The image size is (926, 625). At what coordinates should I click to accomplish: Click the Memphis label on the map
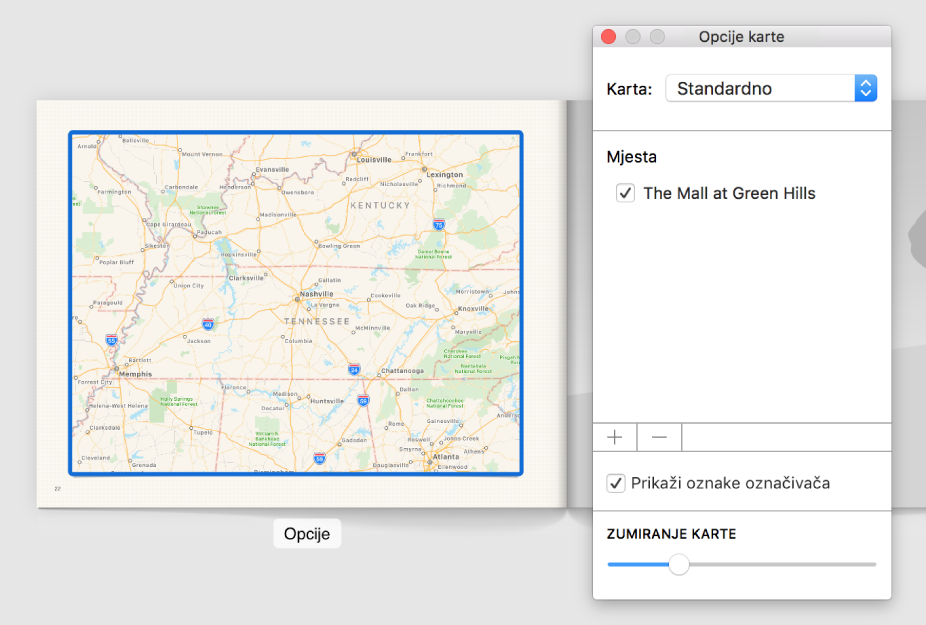coord(135,374)
